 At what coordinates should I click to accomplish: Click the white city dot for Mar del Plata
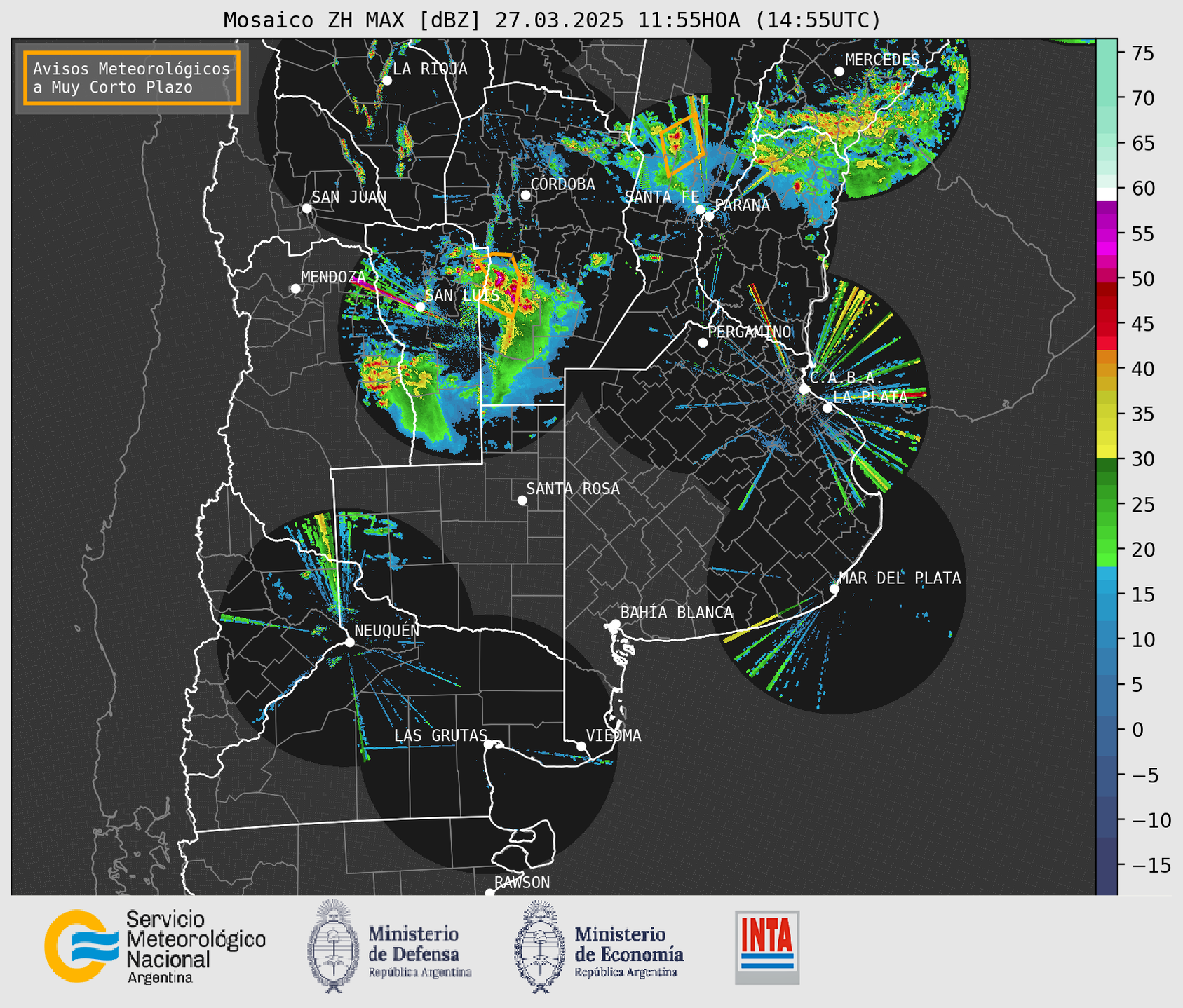(834, 588)
